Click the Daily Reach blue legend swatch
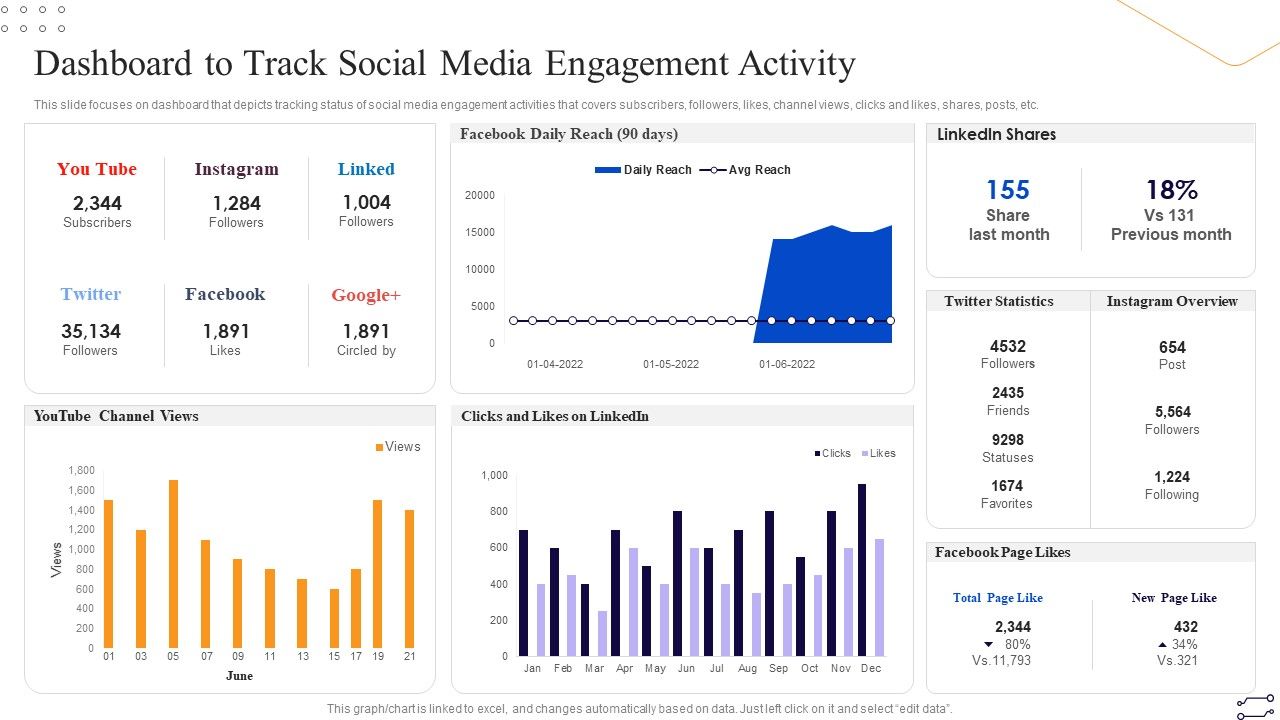The width and height of the screenshot is (1280, 720). pyautogui.click(x=608, y=170)
